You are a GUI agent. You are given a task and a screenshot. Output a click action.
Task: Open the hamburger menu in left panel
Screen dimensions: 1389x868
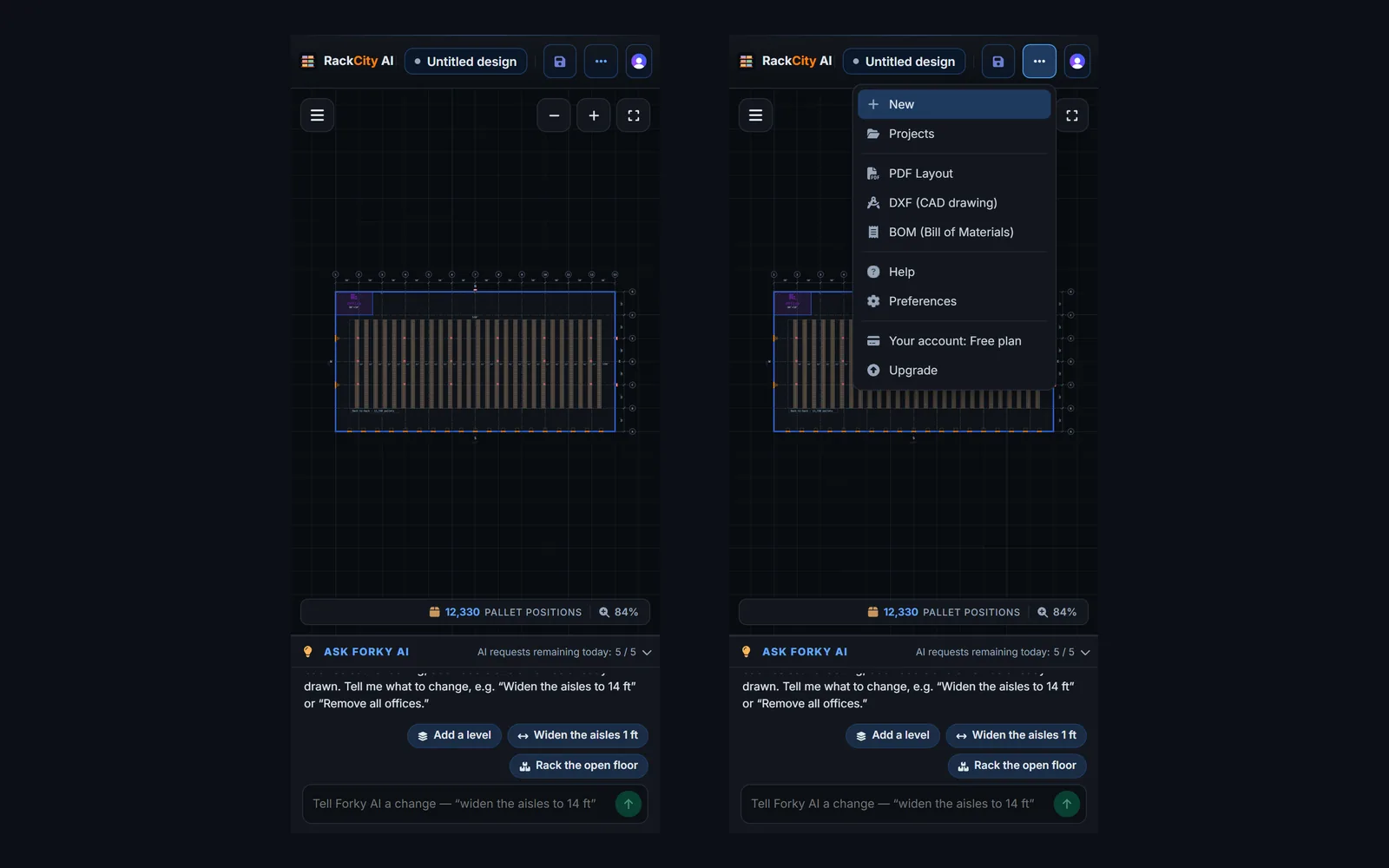[x=317, y=115]
